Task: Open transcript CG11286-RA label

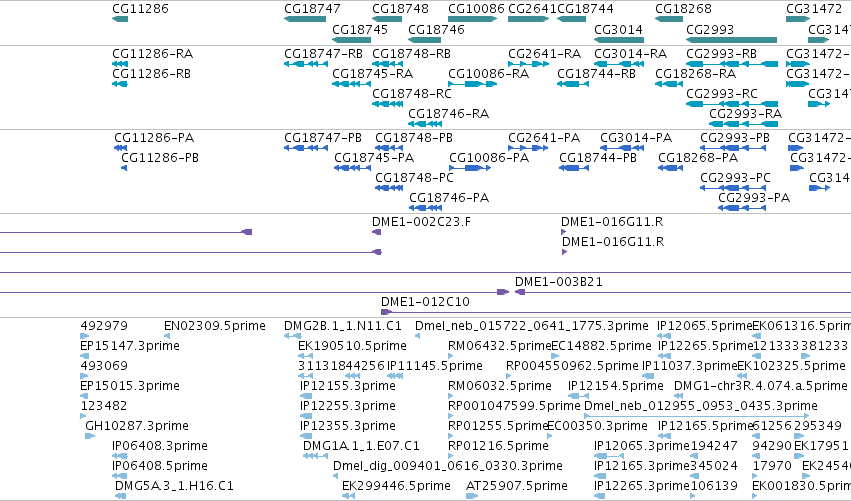Action: [x=153, y=54]
